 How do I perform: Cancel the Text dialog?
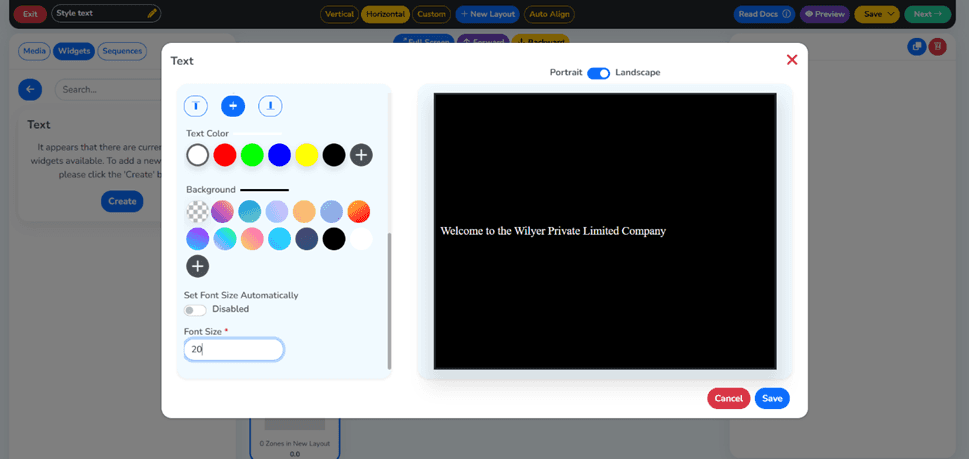pos(729,398)
